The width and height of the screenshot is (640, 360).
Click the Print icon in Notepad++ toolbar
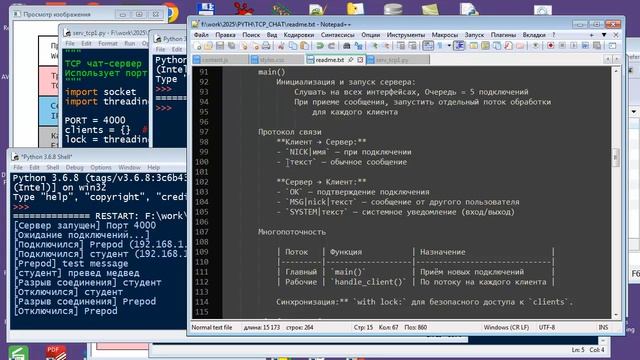point(266,46)
